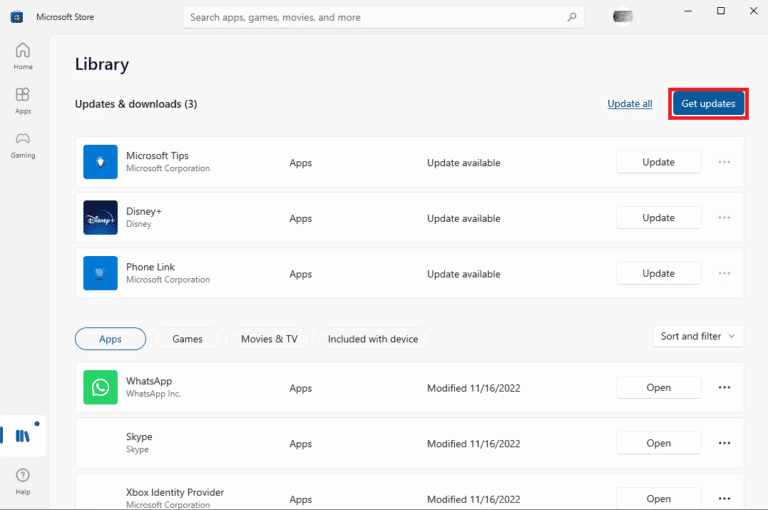This screenshot has width=768, height=510.
Task: Click Modified 11/16/2022 in WhatsApp row
Action: click(473, 388)
